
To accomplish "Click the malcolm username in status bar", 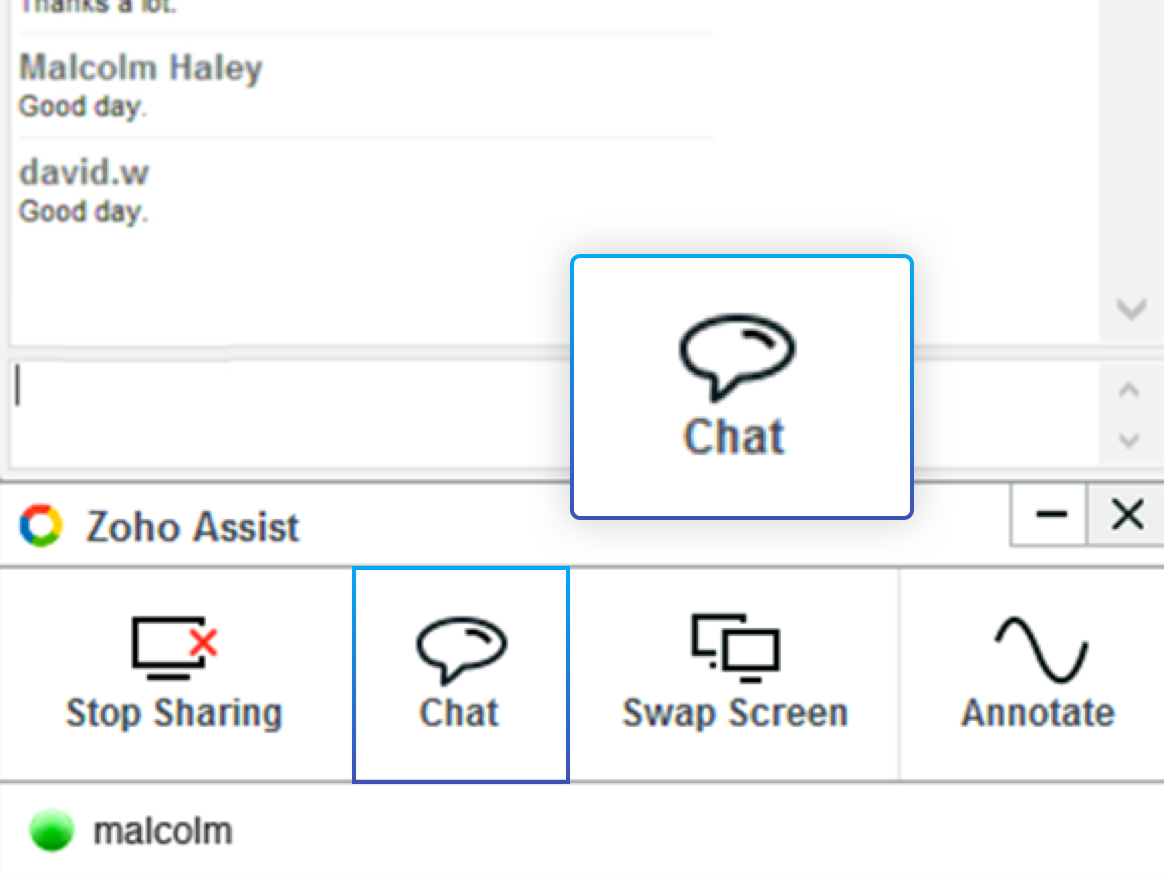I will pos(162,831).
